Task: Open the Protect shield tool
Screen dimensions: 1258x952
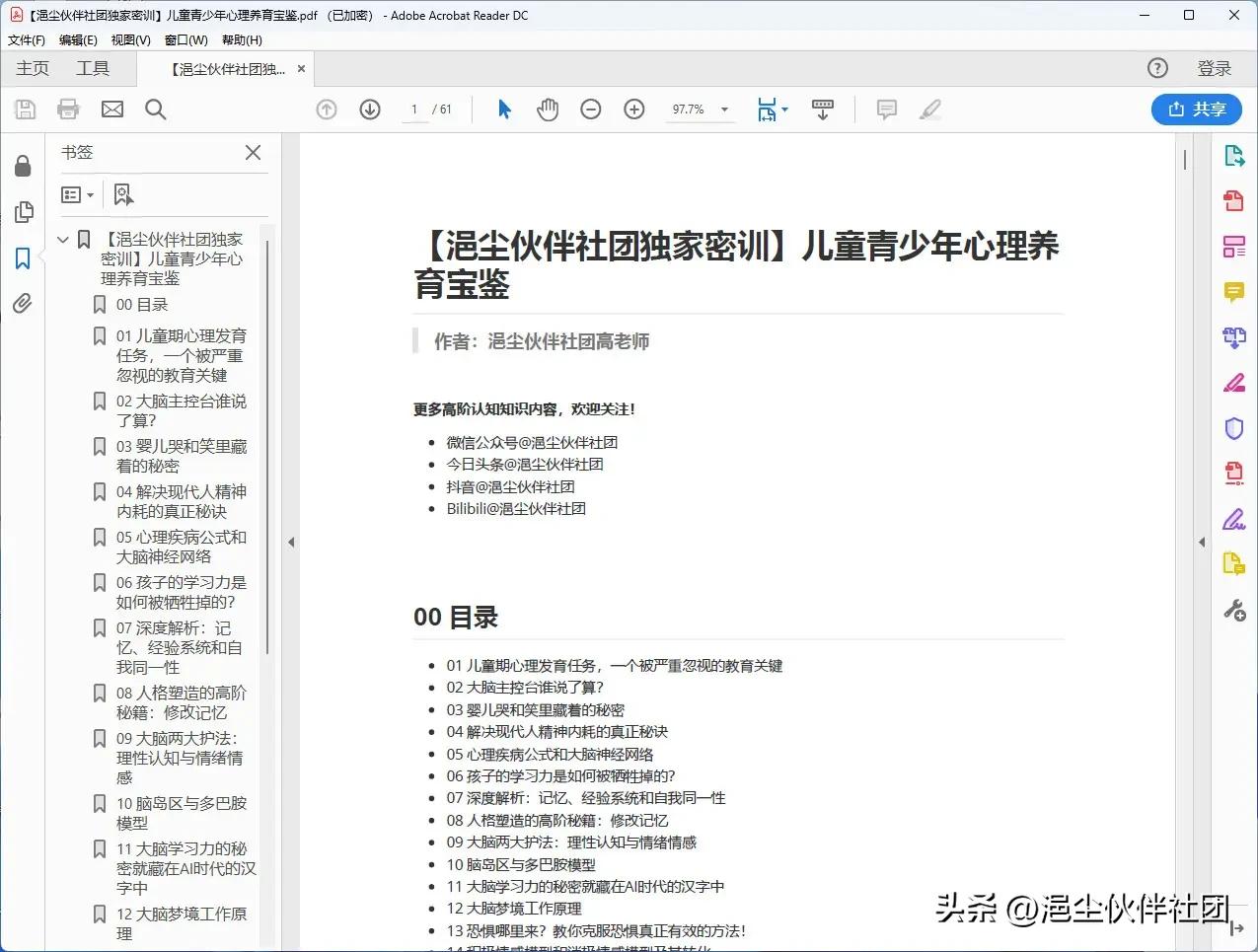Action: 1234,428
